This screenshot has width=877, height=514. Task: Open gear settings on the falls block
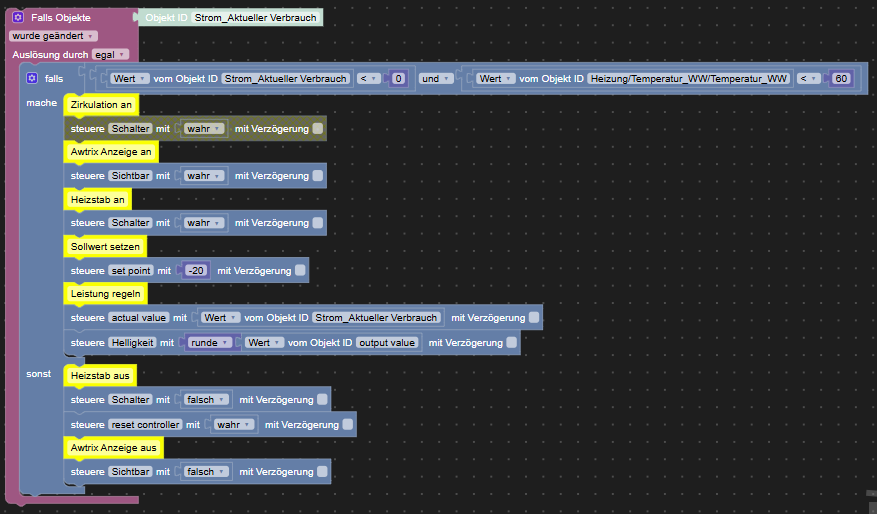[x=32, y=78]
